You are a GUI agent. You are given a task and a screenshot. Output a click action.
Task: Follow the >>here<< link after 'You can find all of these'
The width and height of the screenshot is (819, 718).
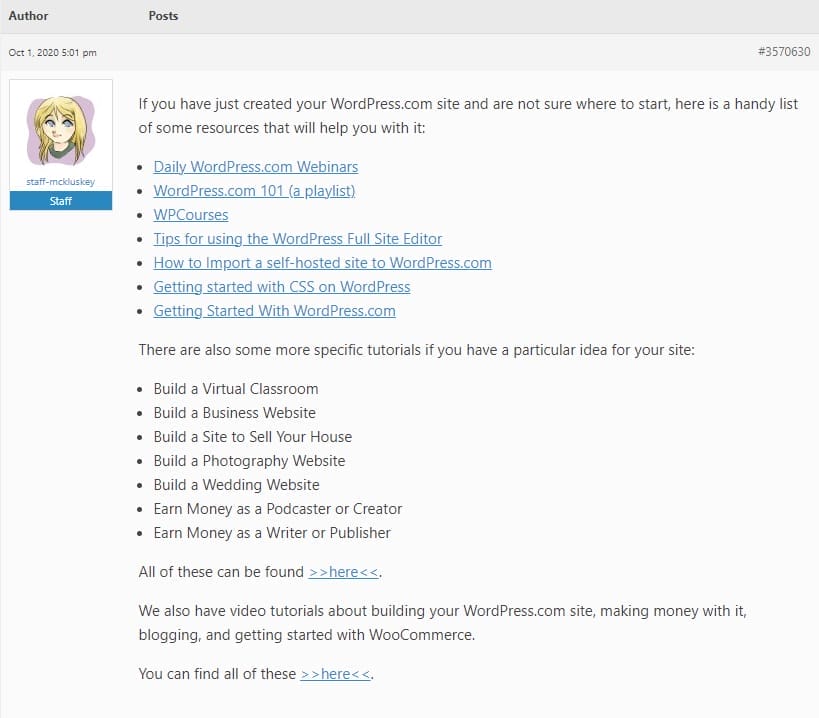(335, 674)
